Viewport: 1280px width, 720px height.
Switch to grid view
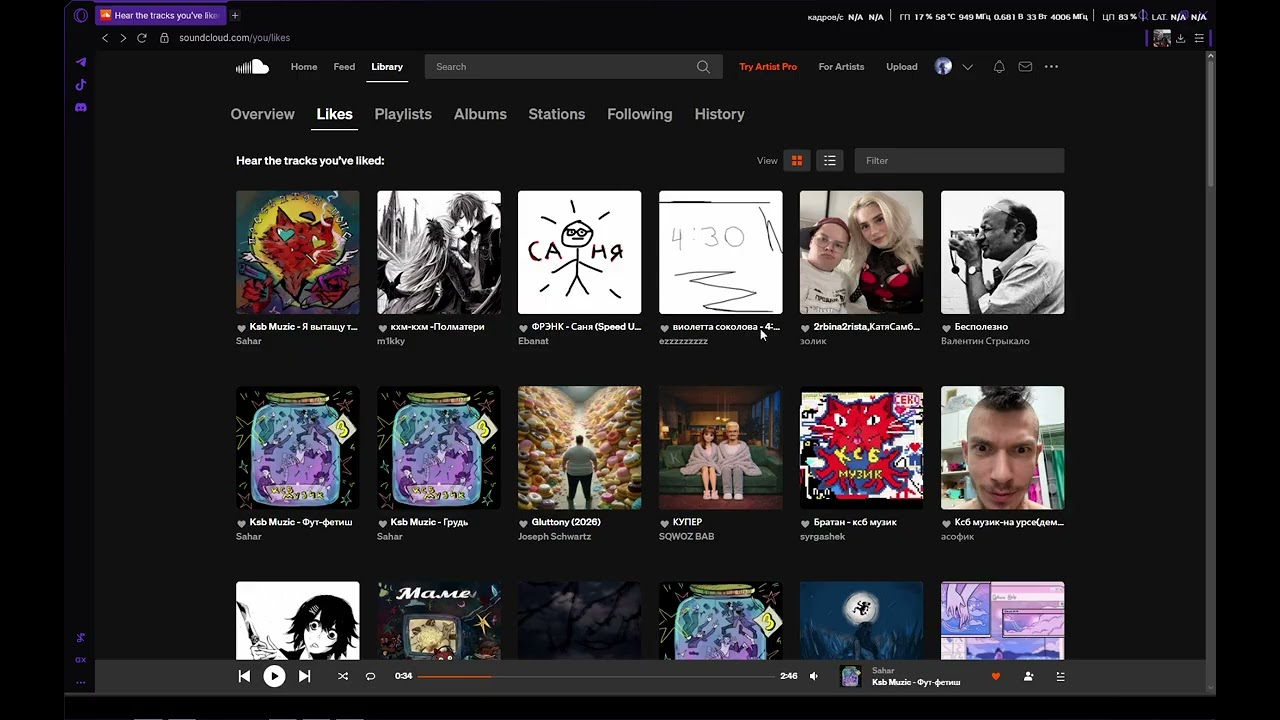pos(797,160)
